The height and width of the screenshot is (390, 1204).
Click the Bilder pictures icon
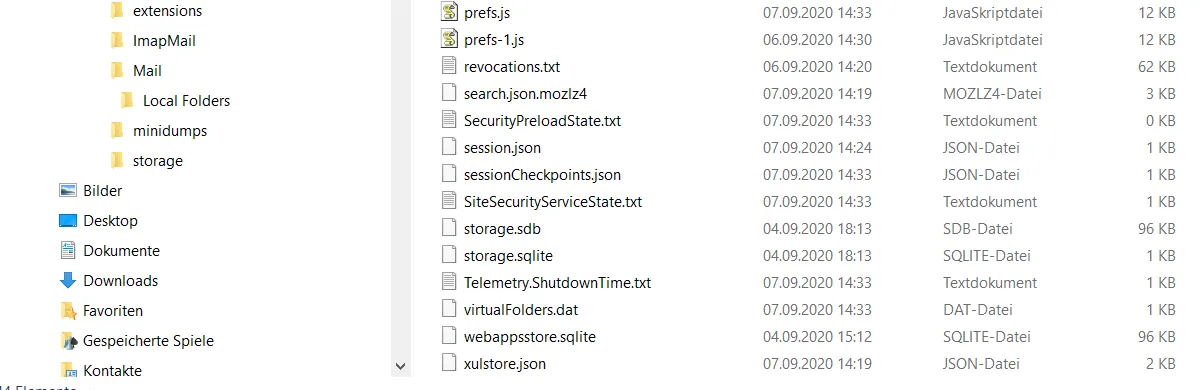click(68, 191)
